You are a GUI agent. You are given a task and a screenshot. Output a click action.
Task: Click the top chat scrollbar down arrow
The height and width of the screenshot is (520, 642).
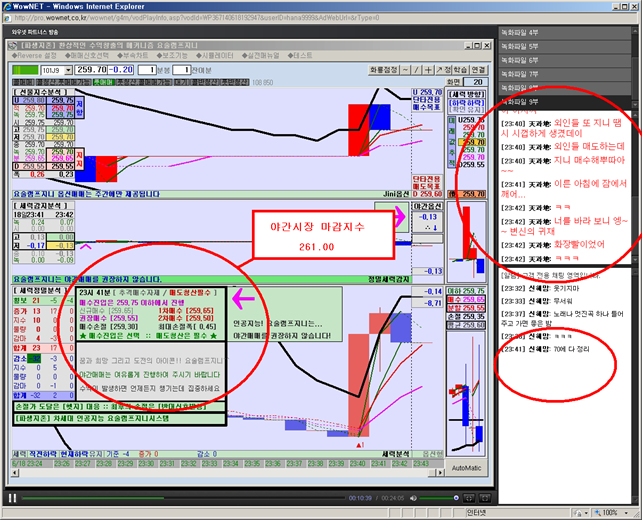pyautogui.click(x=636, y=259)
